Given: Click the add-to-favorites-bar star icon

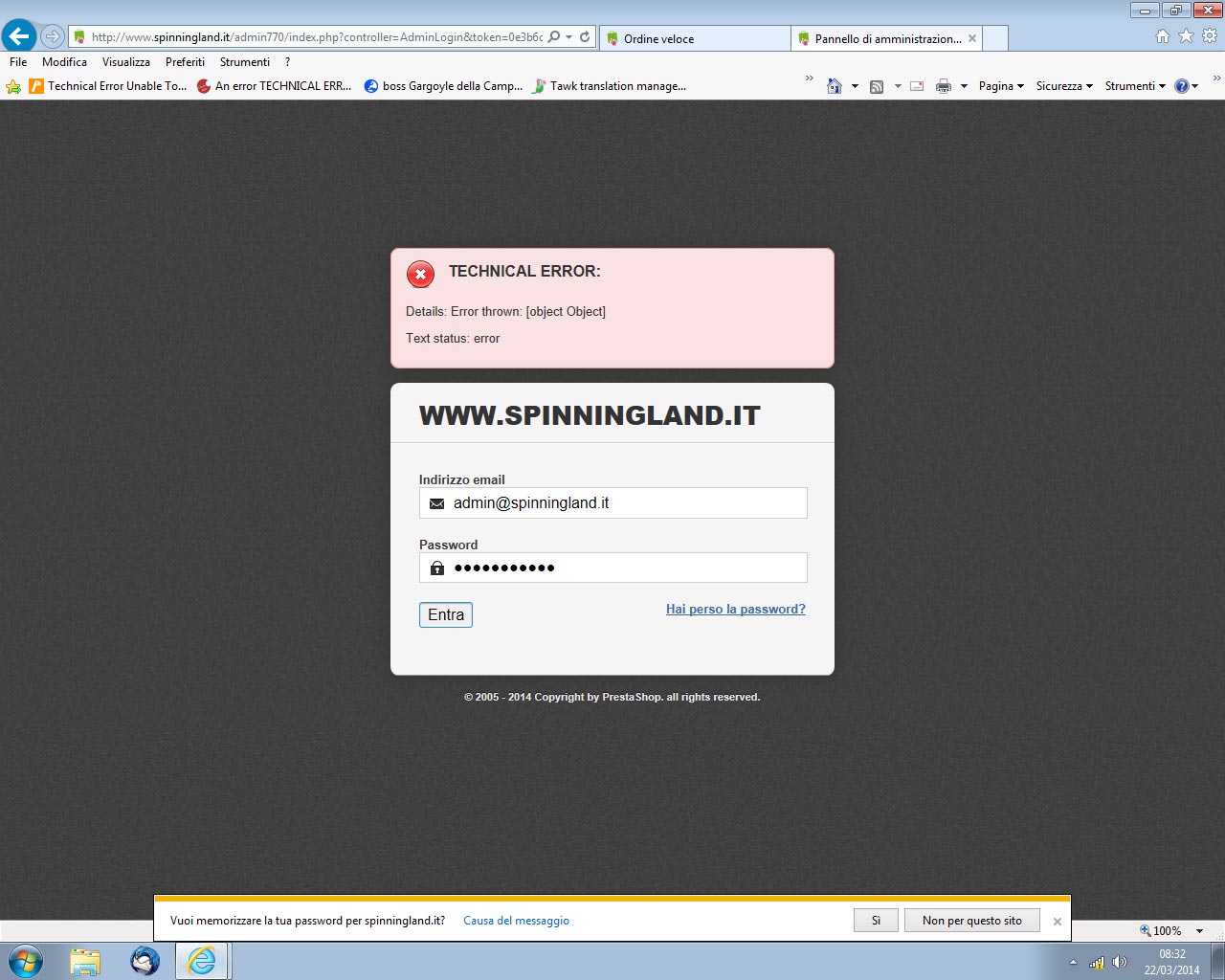Looking at the screenshot, I should [x=13, y=86].
